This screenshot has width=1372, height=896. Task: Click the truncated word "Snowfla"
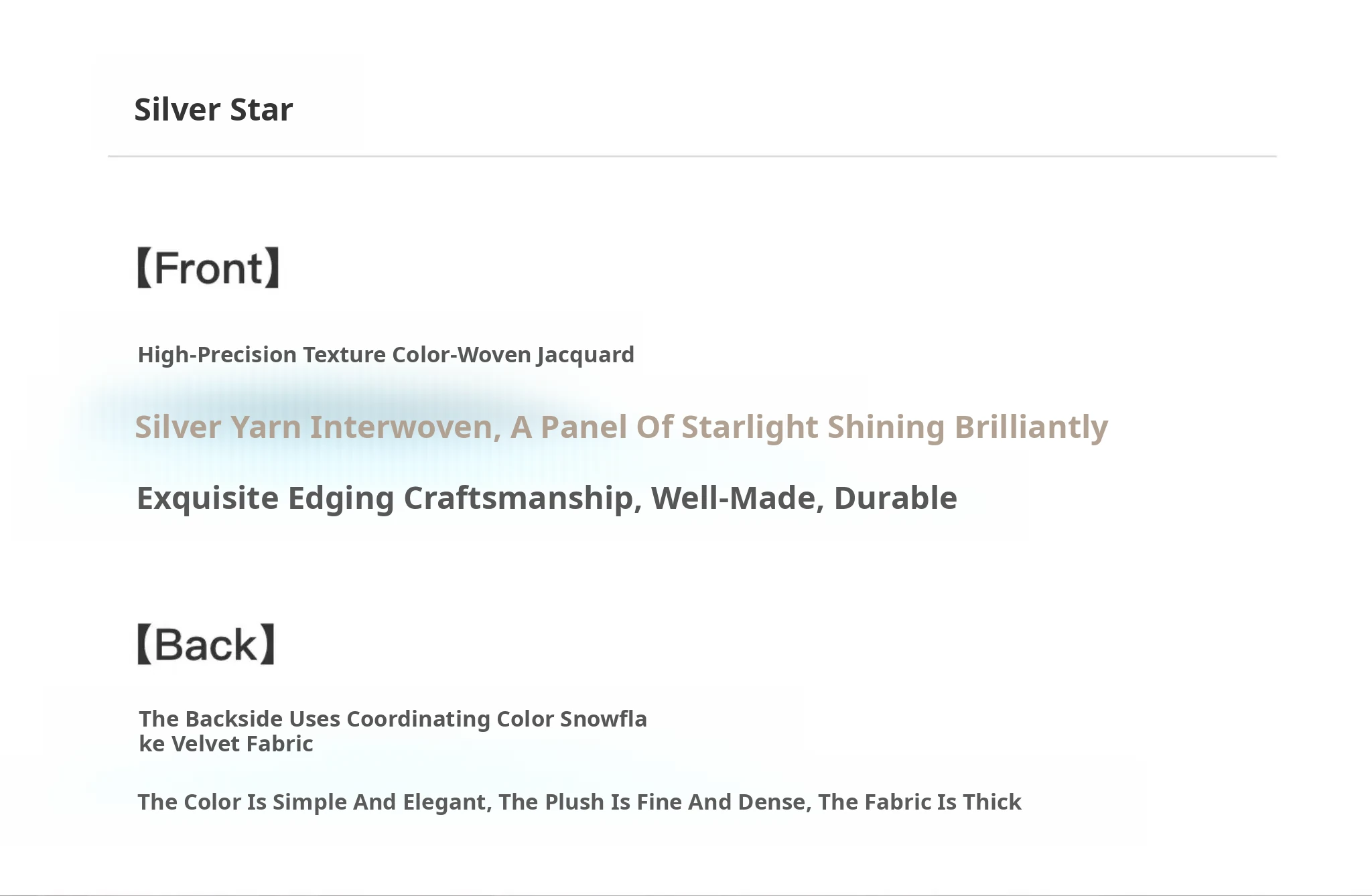coord(603,719)
